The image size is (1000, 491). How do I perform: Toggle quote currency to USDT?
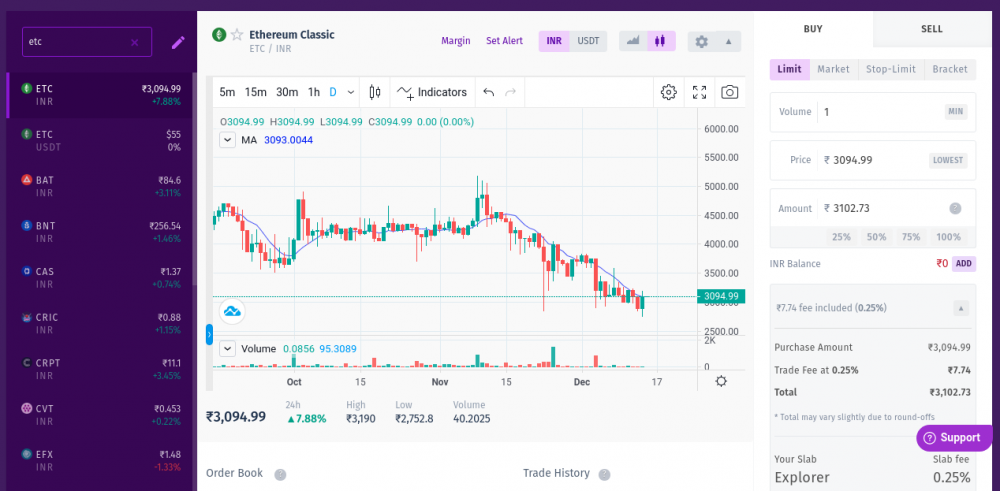[589, 41]
